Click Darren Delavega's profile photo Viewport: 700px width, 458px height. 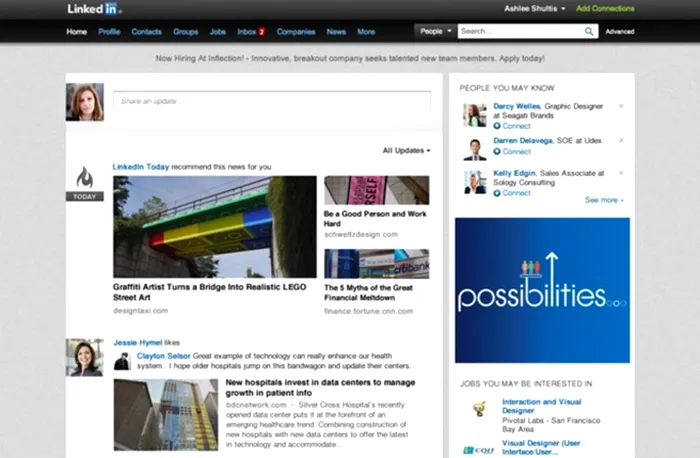475,150
